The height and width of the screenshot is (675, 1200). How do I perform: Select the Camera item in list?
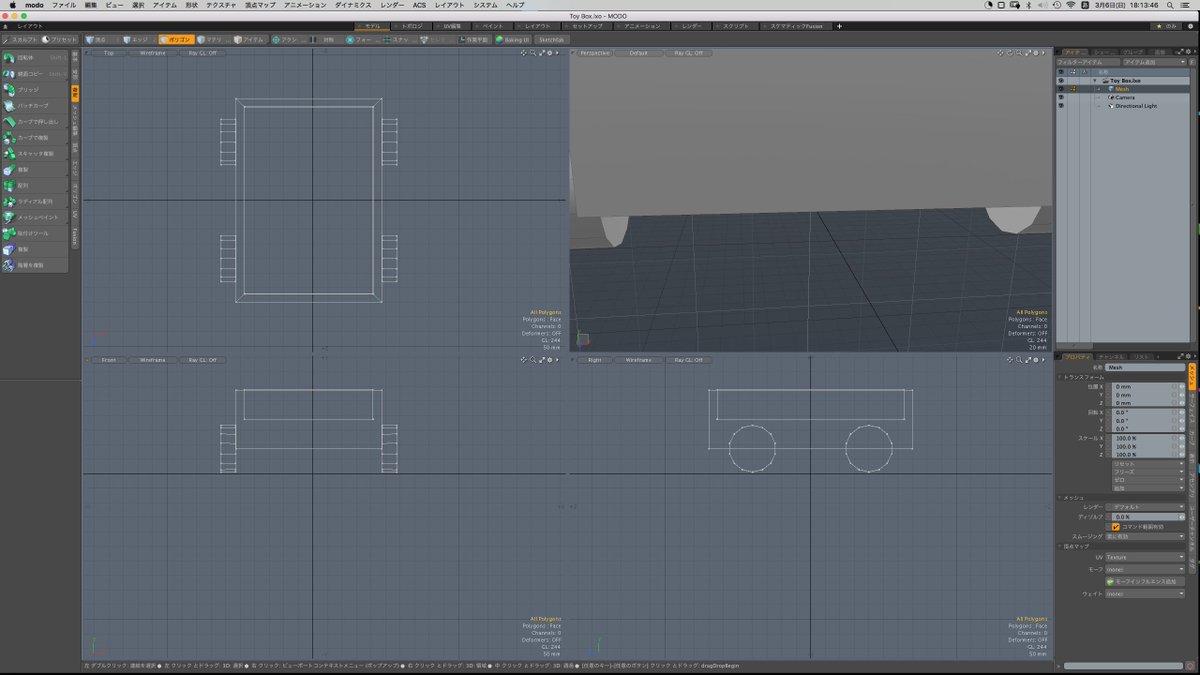(1125, 97)
